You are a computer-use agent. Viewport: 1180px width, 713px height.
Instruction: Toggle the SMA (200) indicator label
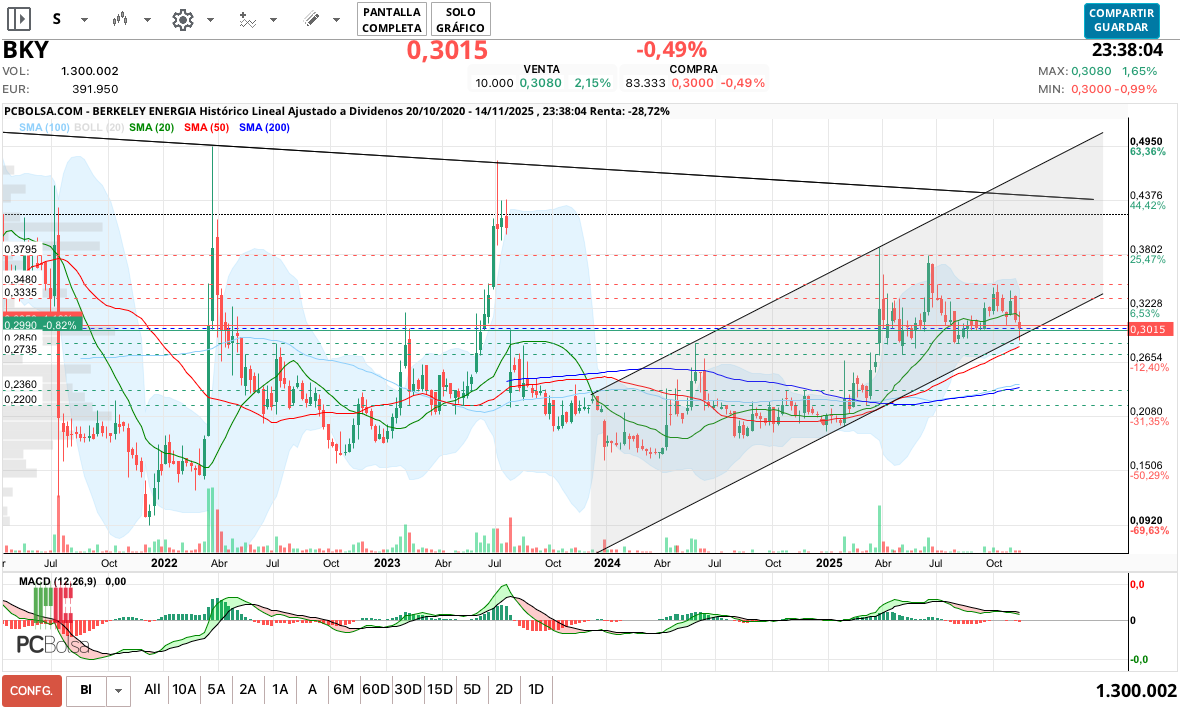coord(265,128)
